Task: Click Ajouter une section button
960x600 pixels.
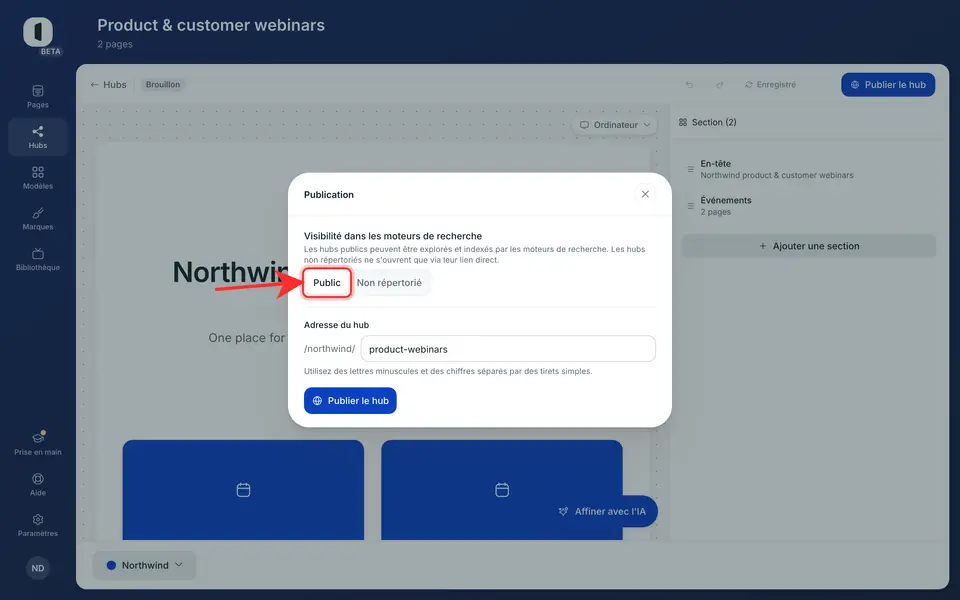Action: tap(809, 246)
